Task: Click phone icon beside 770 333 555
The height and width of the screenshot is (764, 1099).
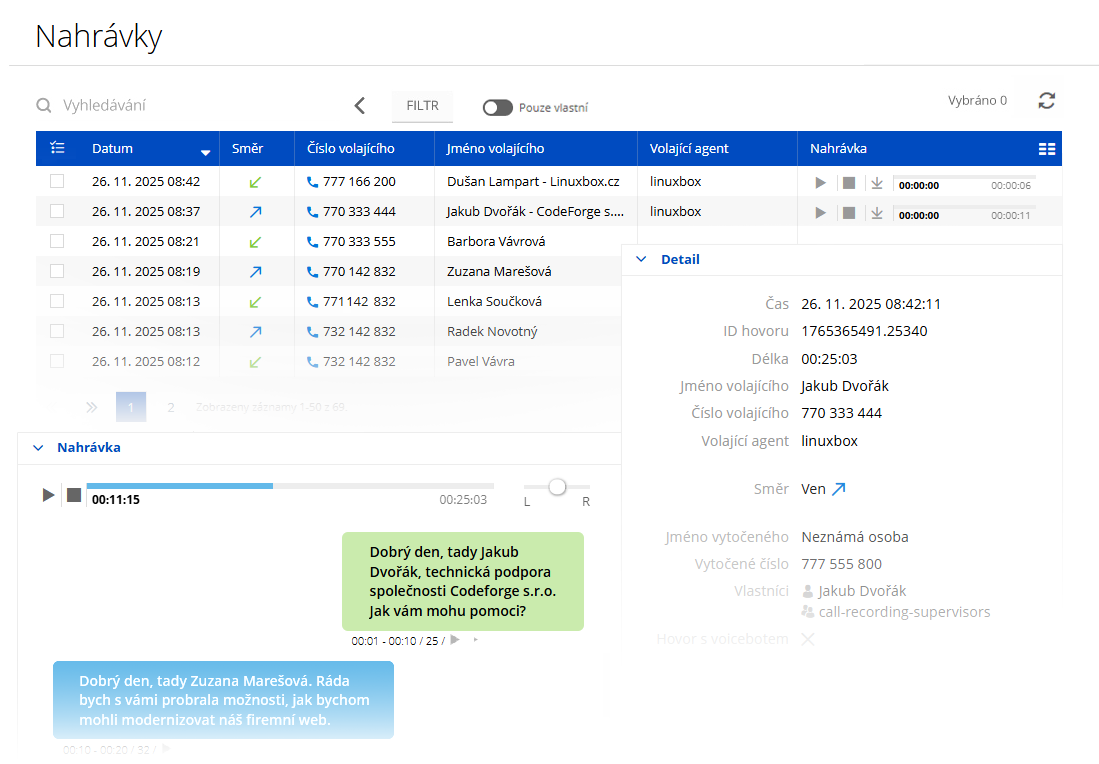Action: tap(312, 242)
